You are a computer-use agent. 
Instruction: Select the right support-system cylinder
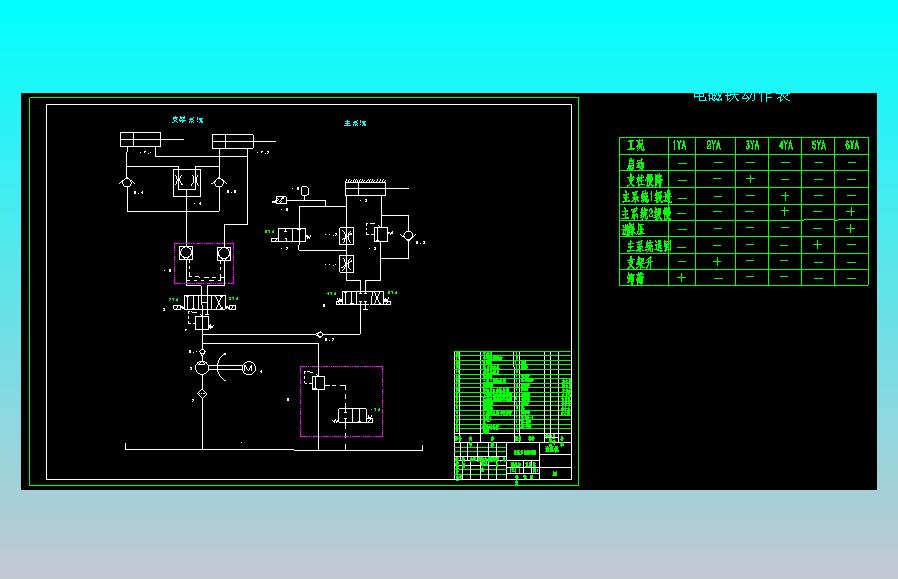tap(233, 141)
